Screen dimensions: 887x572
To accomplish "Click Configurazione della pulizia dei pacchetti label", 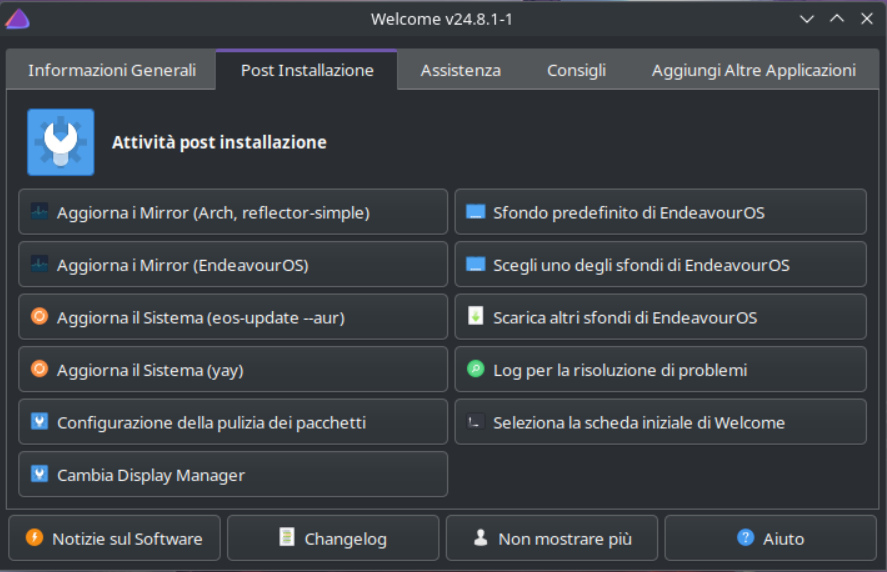I will pos(212,423).
